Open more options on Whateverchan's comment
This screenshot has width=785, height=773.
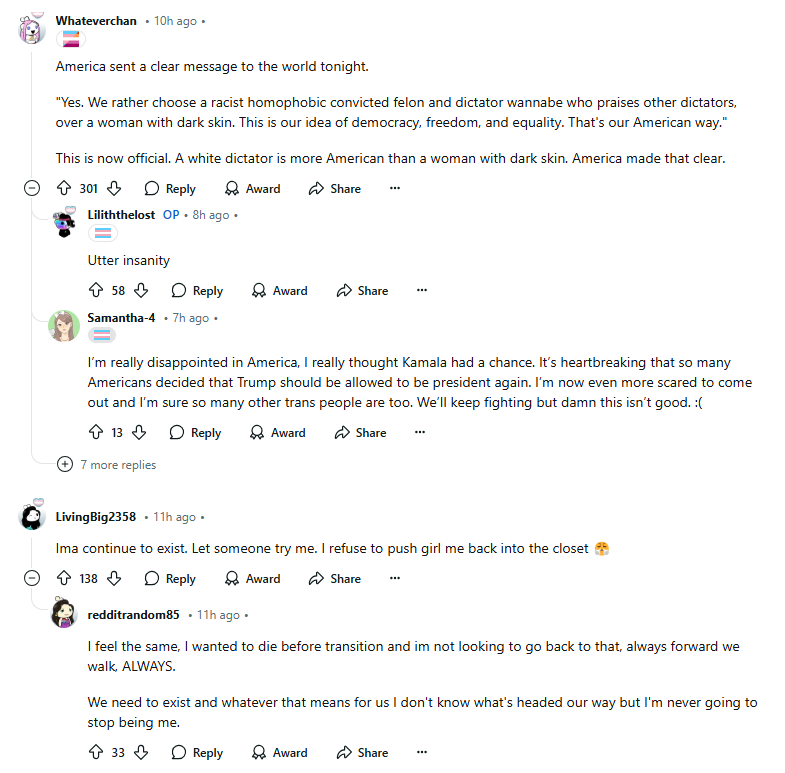click(394, 188)
